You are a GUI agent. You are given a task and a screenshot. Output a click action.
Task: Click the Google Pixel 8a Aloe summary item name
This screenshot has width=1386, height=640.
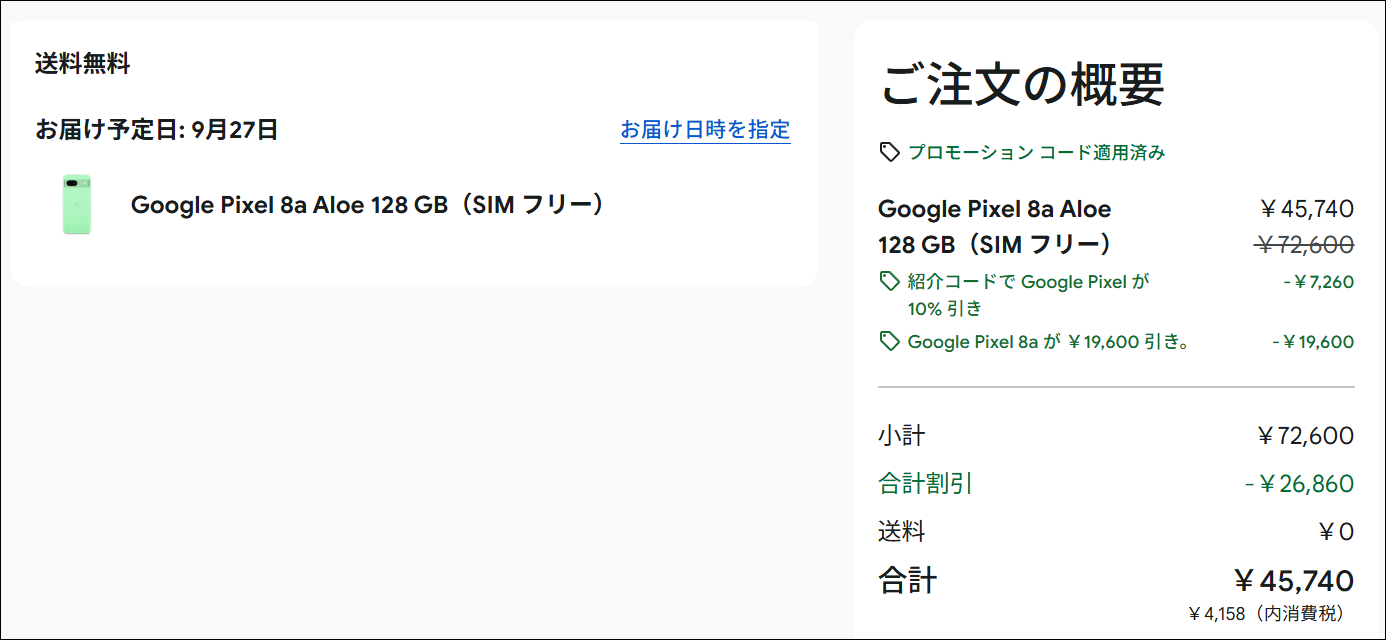995,226
